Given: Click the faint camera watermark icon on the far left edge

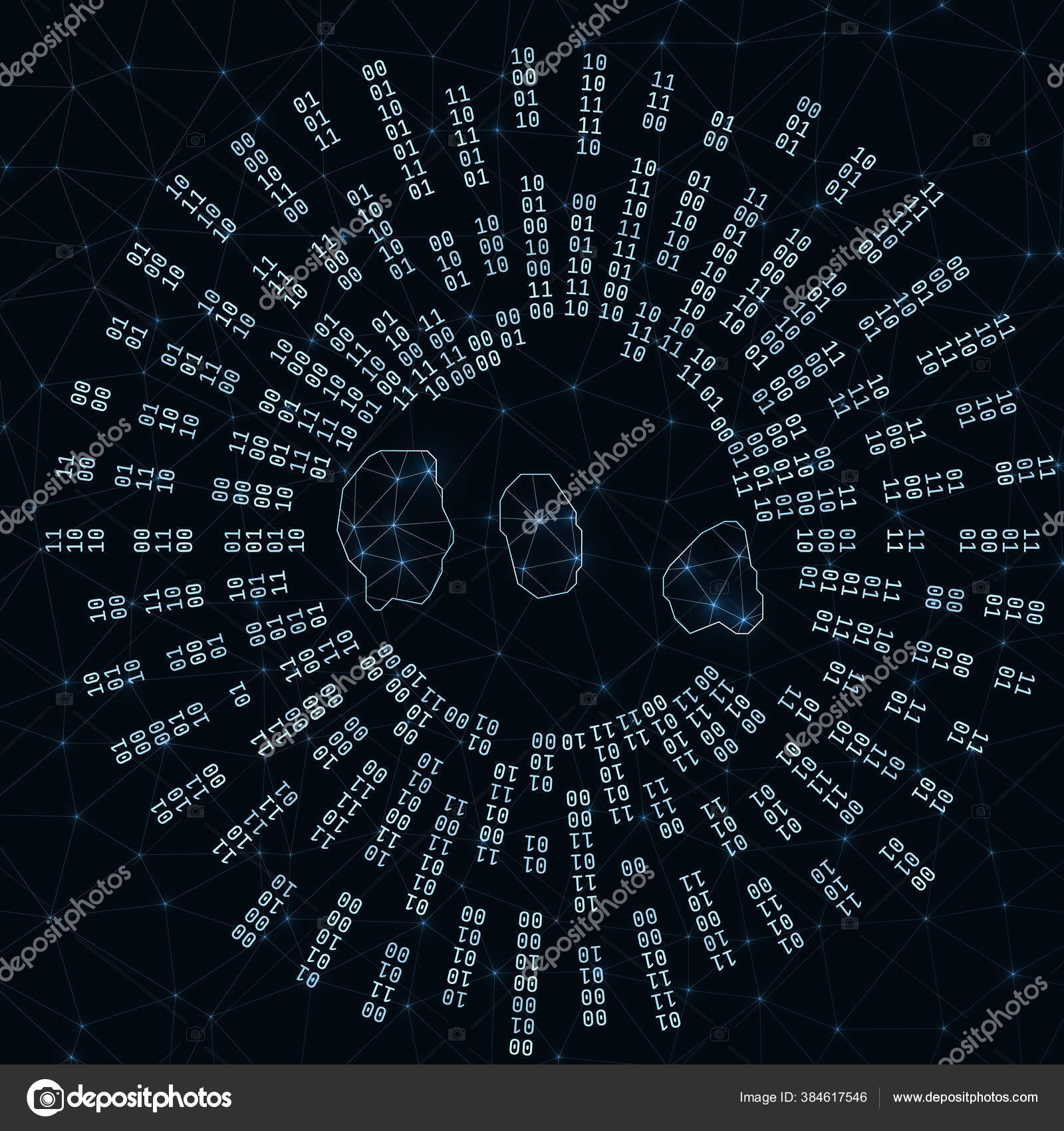Looking at the screenshot, I should (x=64, y=699).
